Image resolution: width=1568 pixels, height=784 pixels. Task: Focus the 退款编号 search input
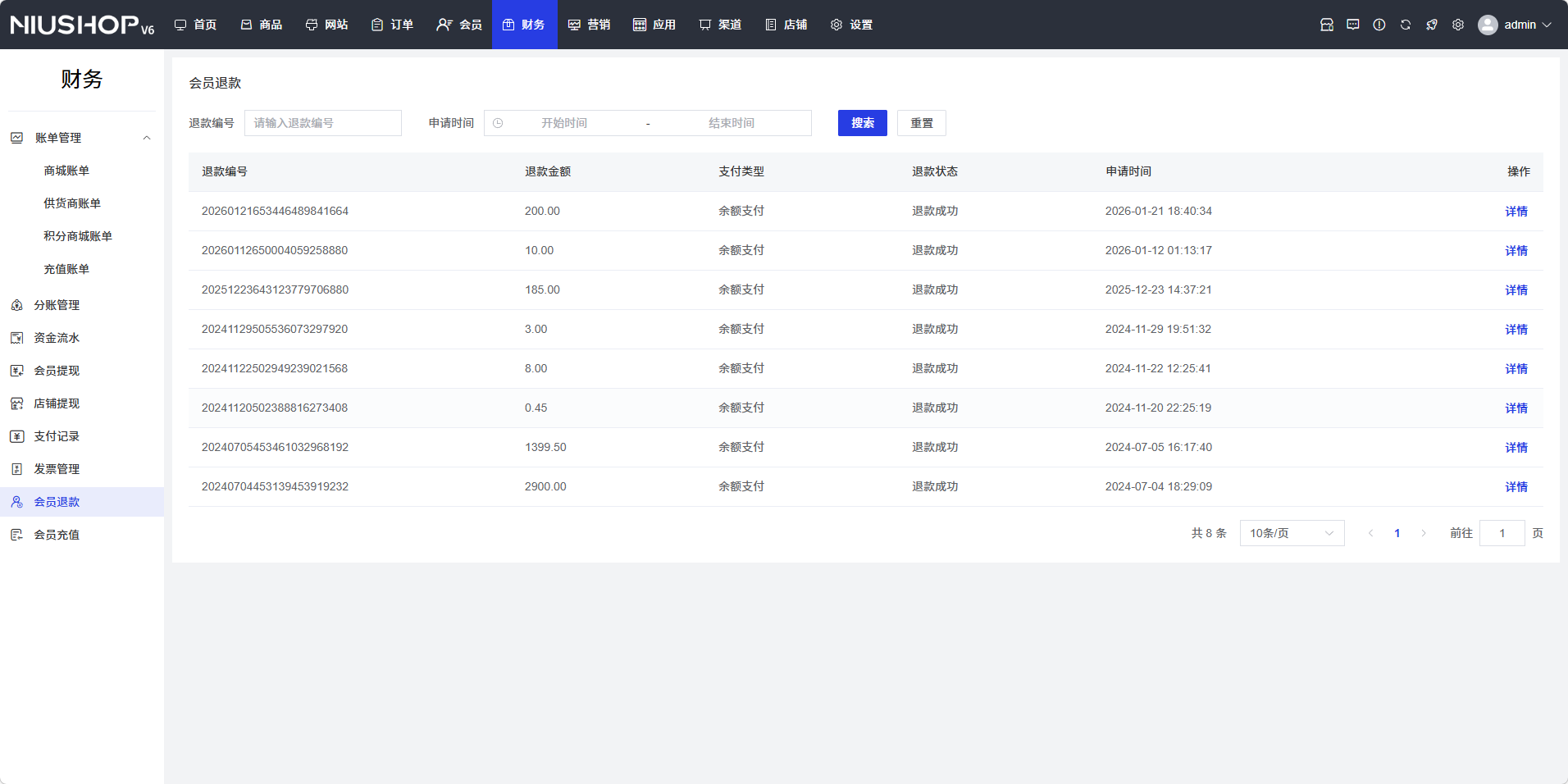322,123
